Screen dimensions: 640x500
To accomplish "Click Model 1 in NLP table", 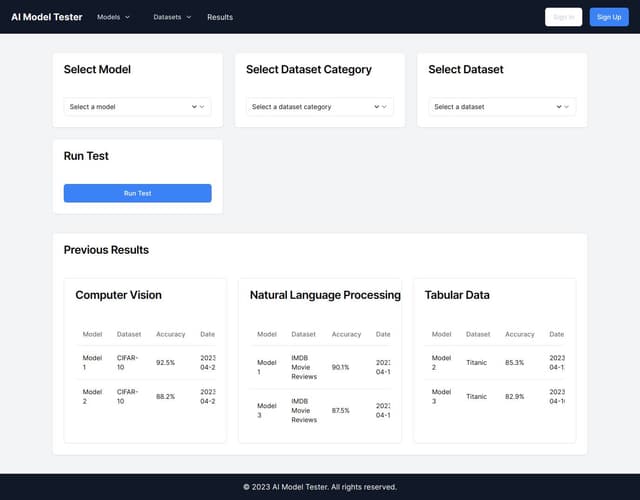I will pyautogui.click(x=267, y=367).
